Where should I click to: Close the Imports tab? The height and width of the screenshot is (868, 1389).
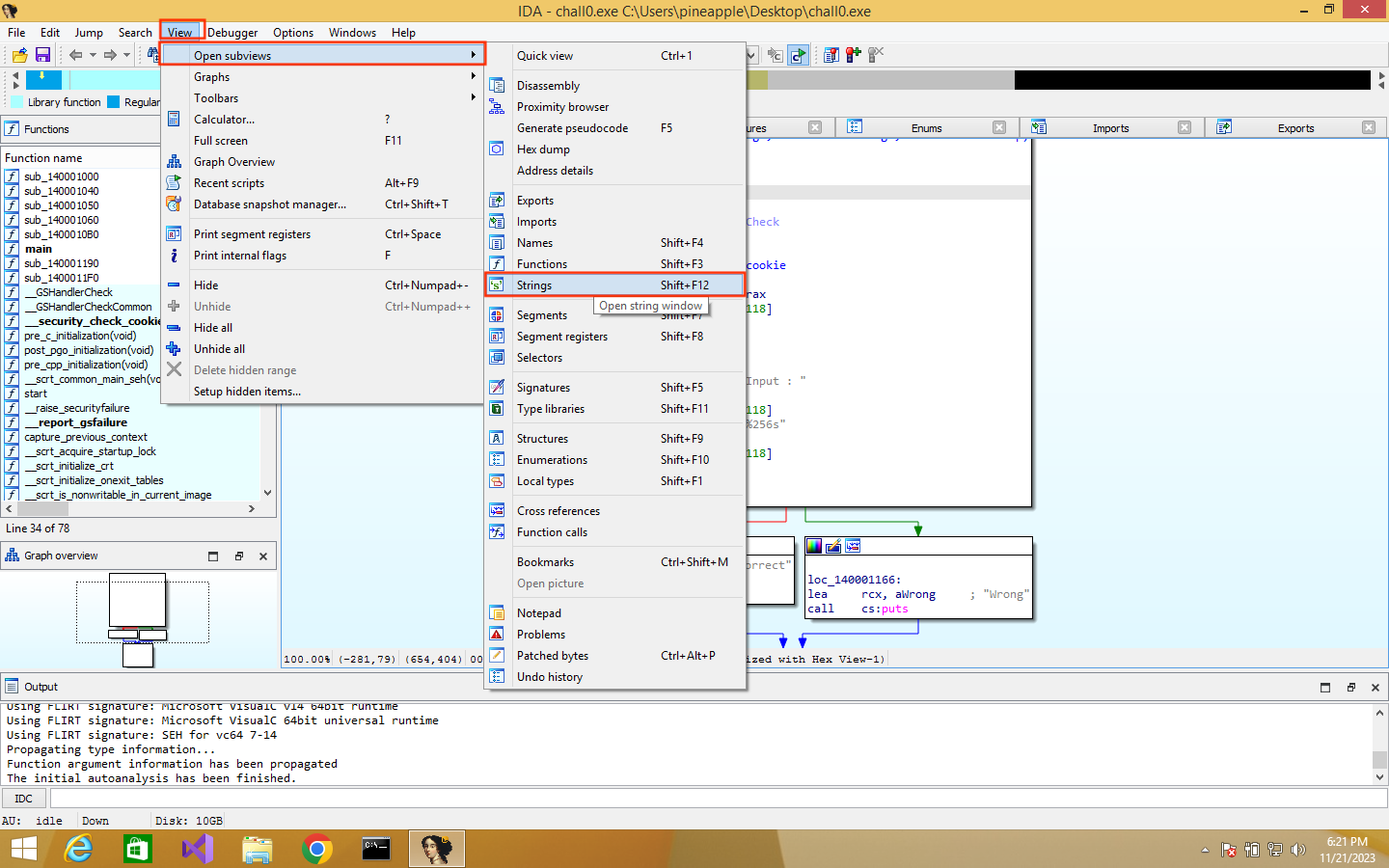coord(1185,127)
